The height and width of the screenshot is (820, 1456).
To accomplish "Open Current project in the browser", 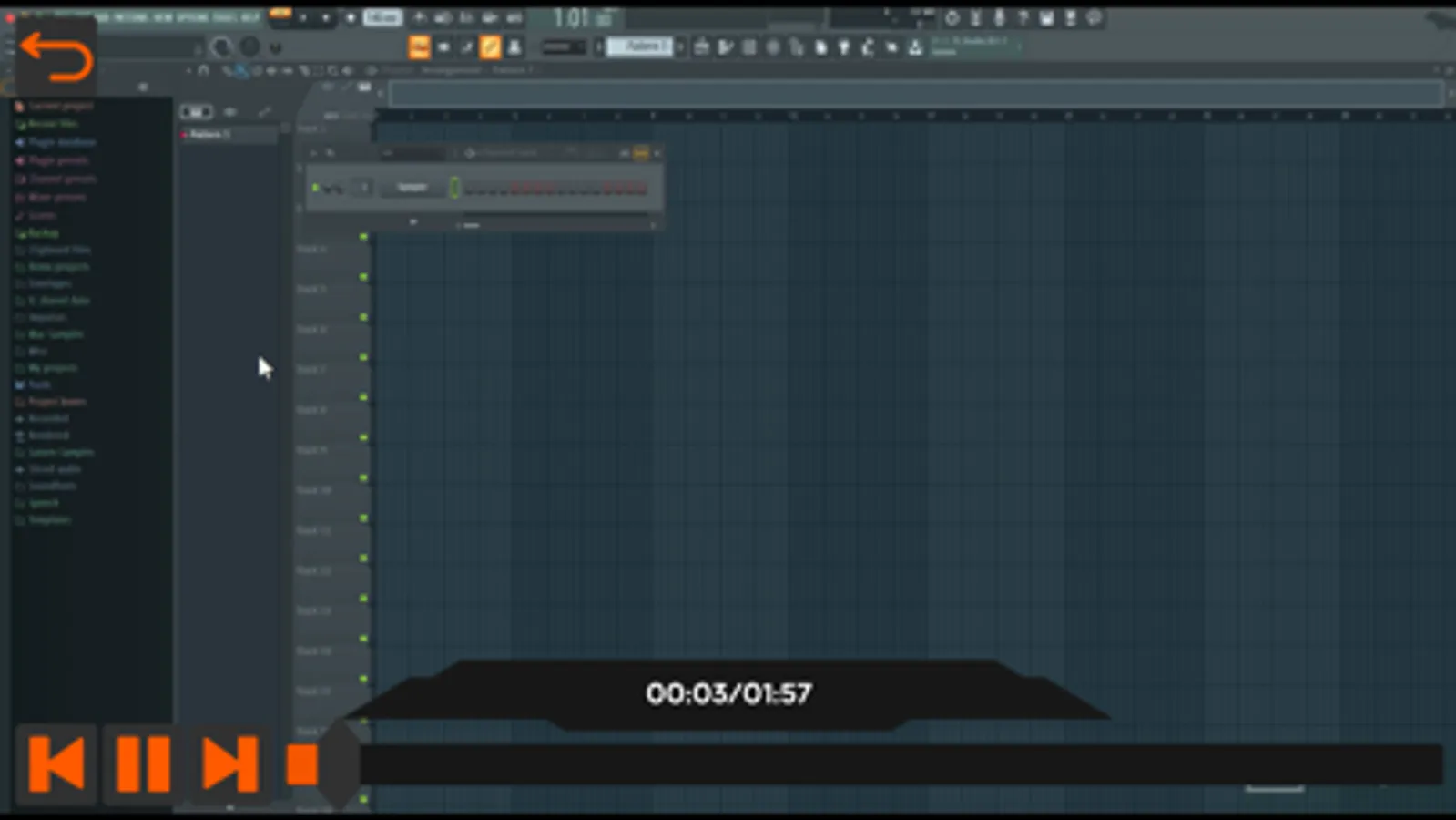I will [55, 106].
